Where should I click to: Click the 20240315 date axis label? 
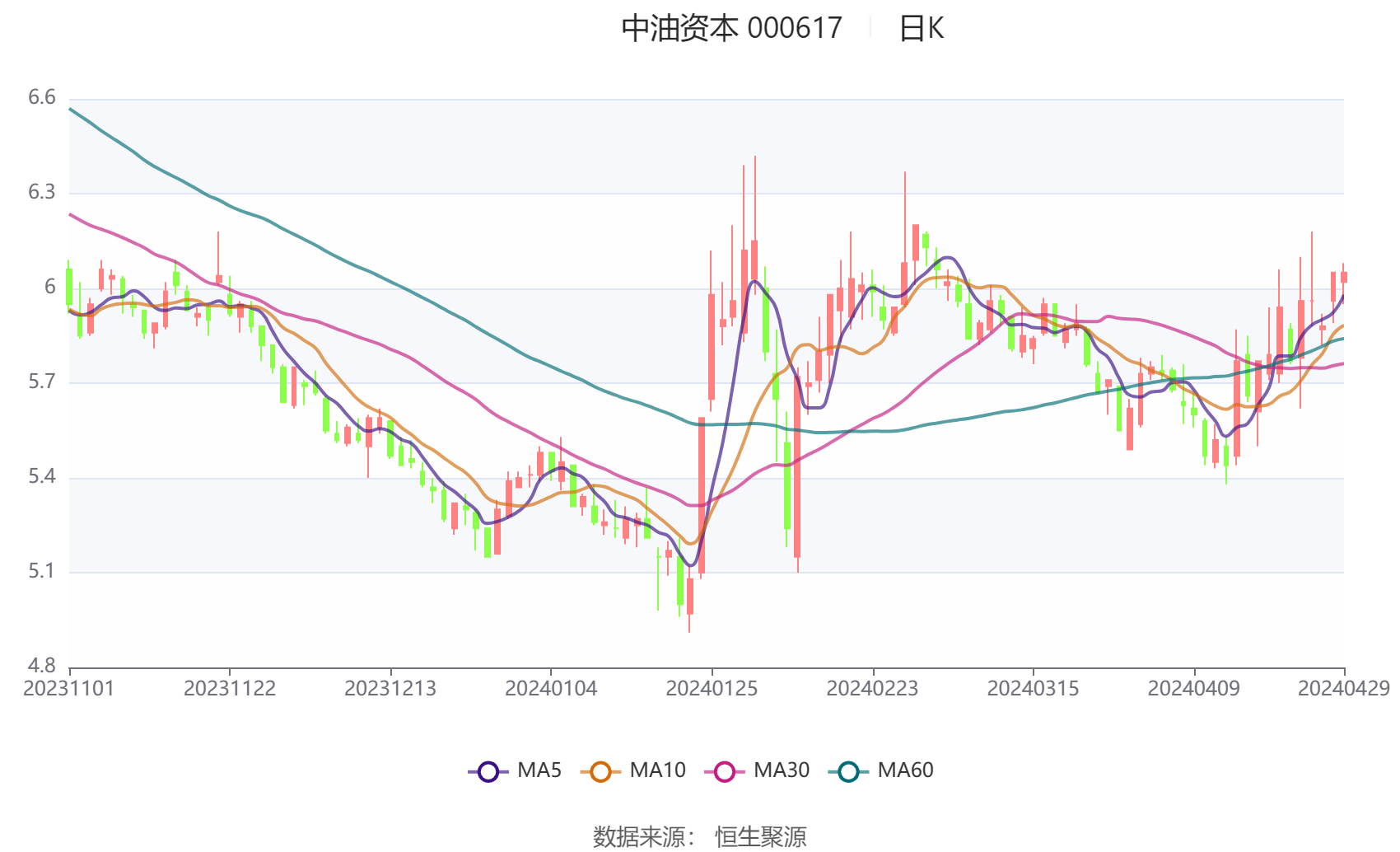pyautogui.click(x=1033, y=688)
